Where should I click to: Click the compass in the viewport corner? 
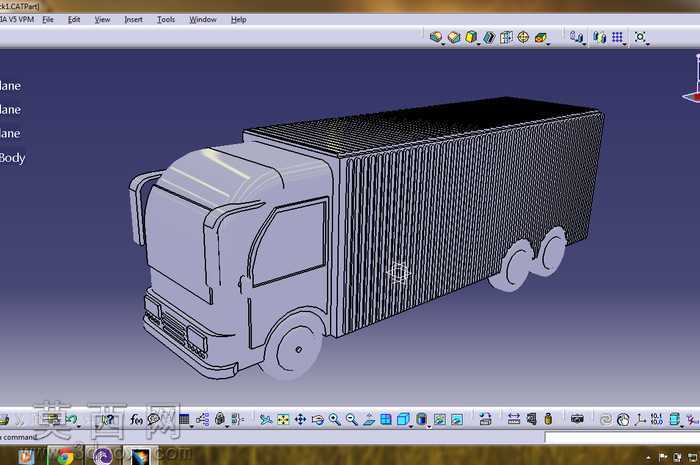pyautogui.click(x=692, y=80)
